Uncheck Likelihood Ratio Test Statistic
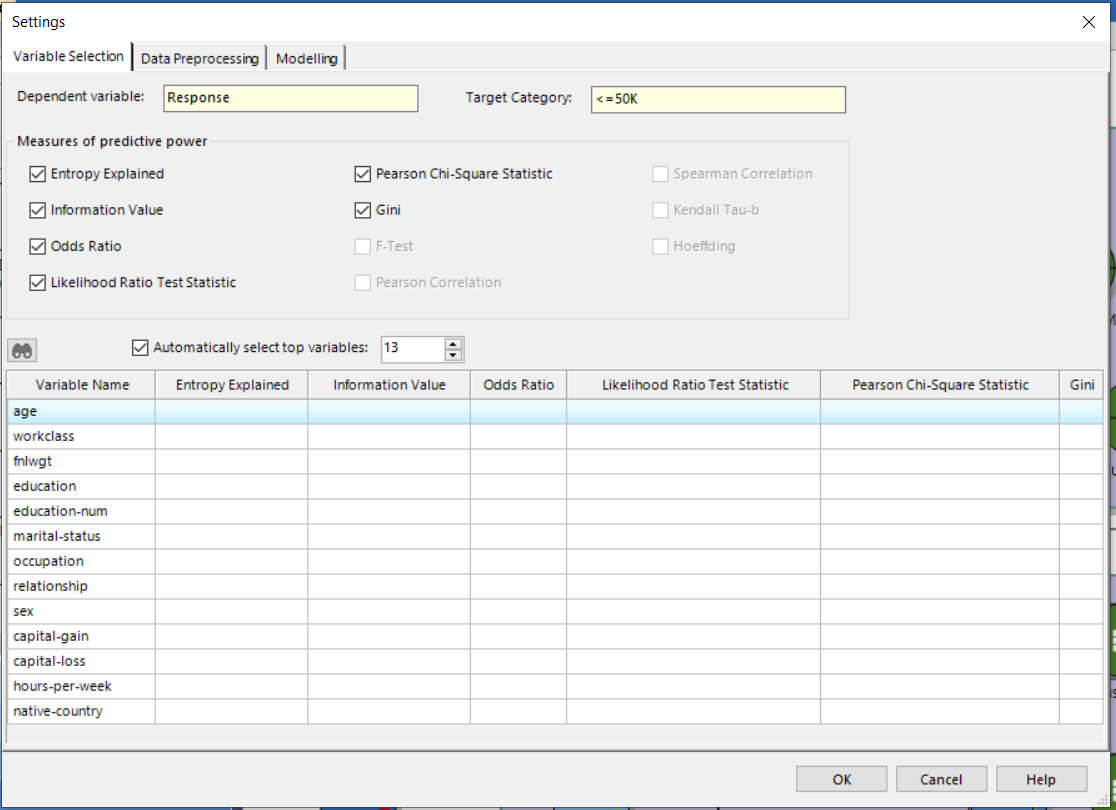Screen dimensions: 1116x810 click(x=37, y=282)
